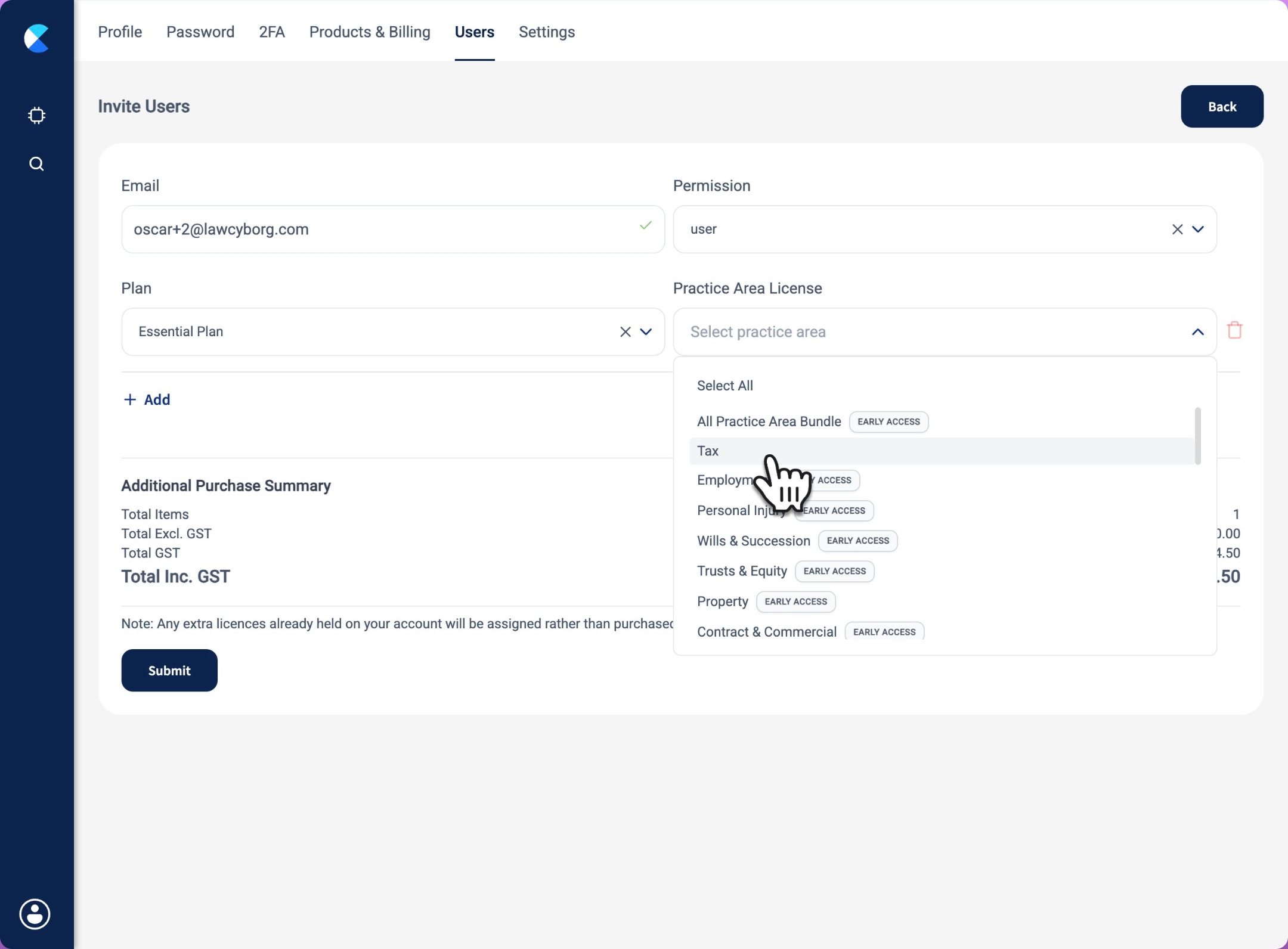
Task: Open the Settings tab
Action: [x=546, y=32]
